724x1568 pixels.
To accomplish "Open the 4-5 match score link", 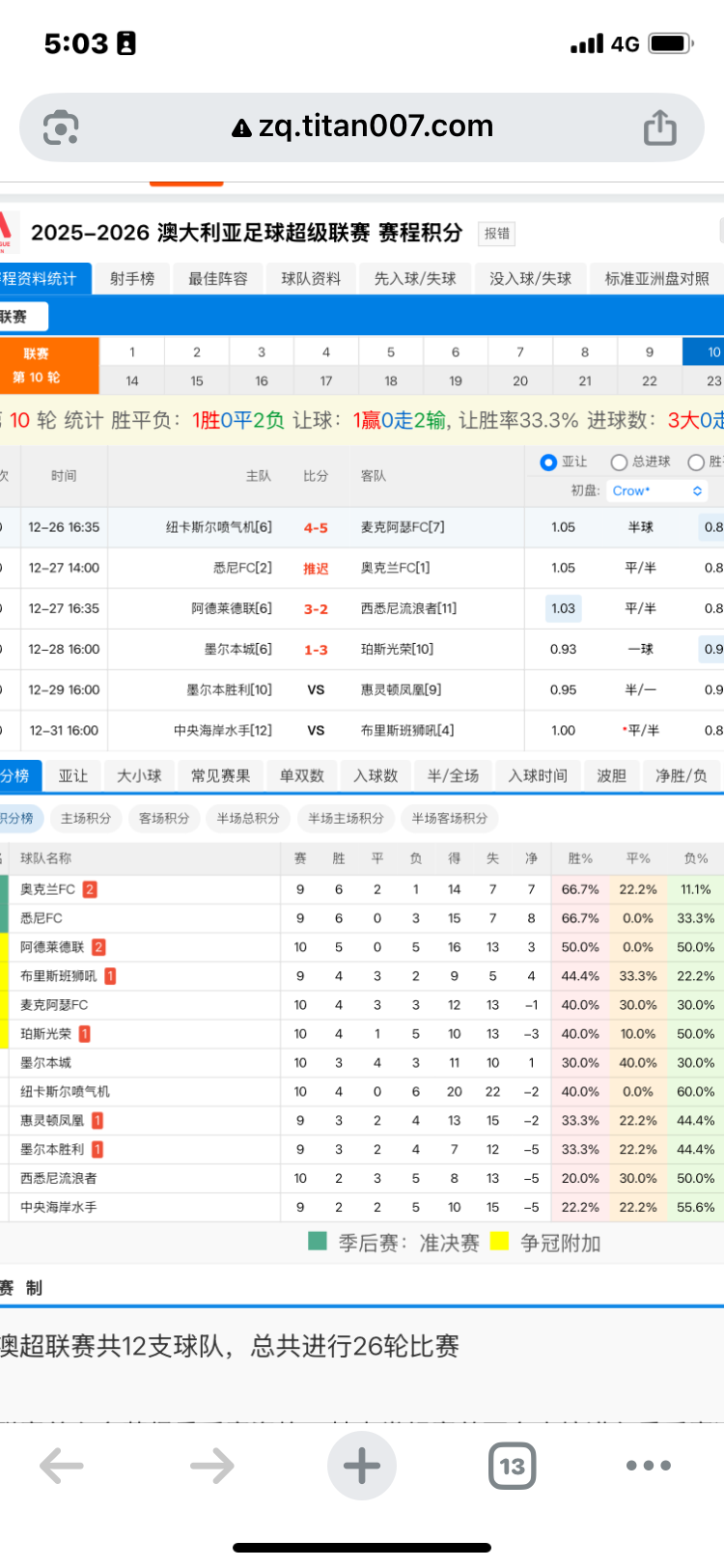I will click(x=316, y=528).
